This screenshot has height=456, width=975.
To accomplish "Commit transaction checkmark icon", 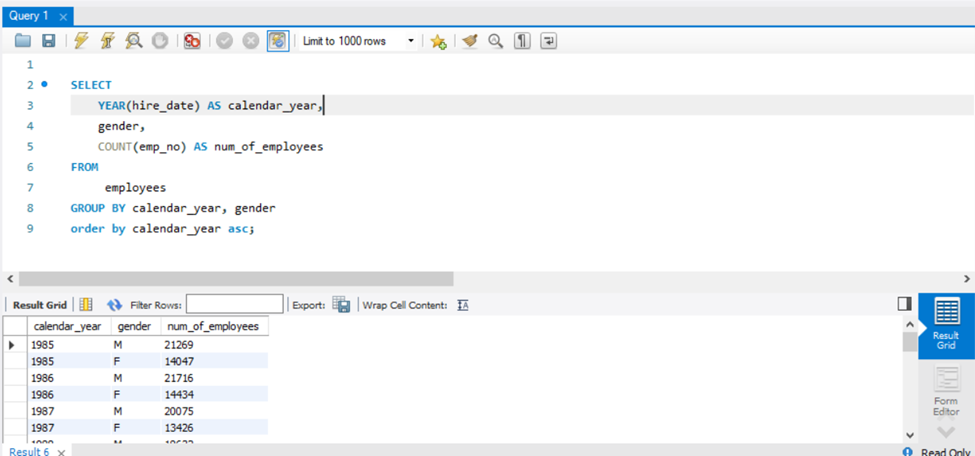I will pos(224,41).
